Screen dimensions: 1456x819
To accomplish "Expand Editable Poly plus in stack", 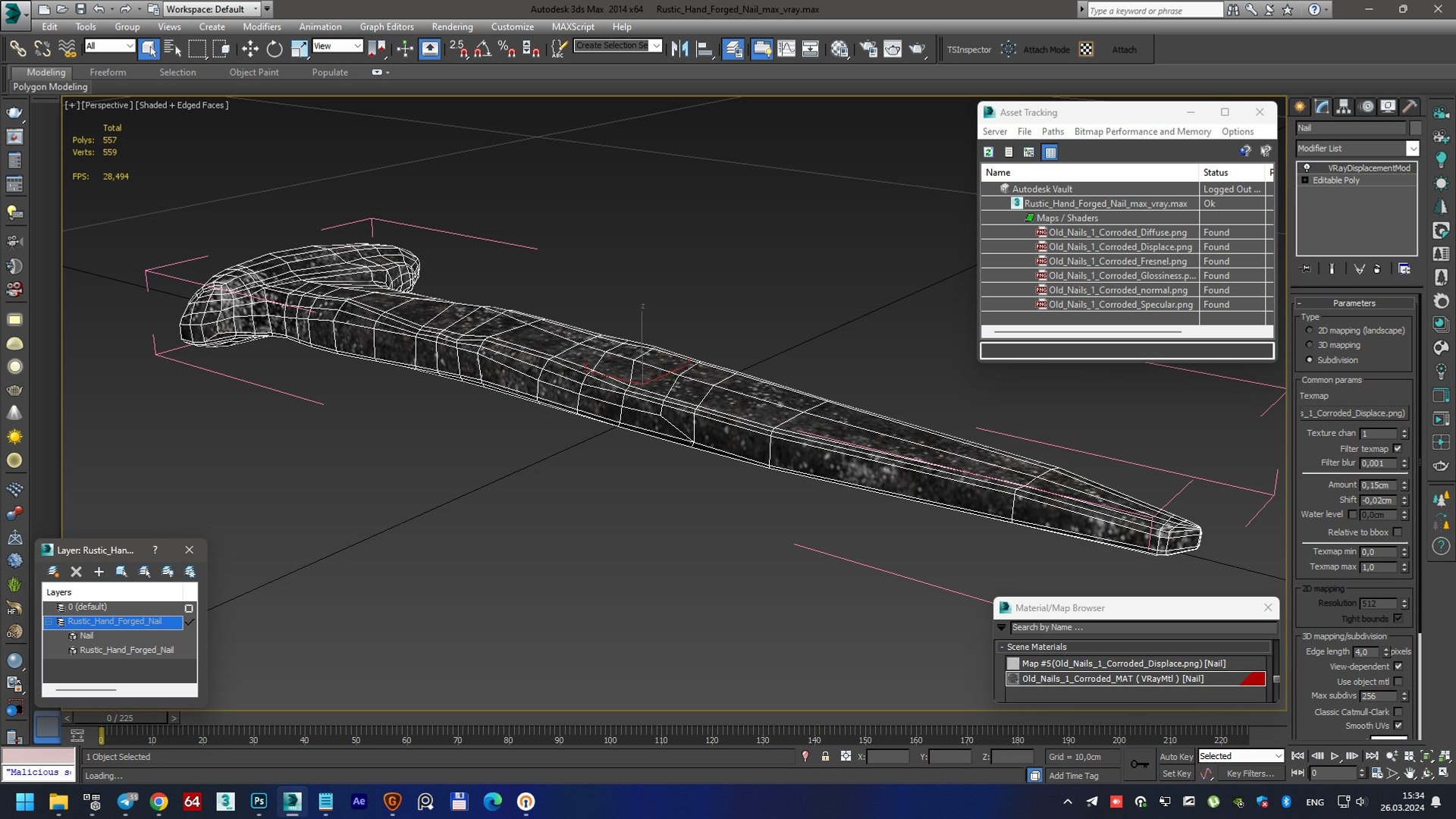I will coord(1304,180).
